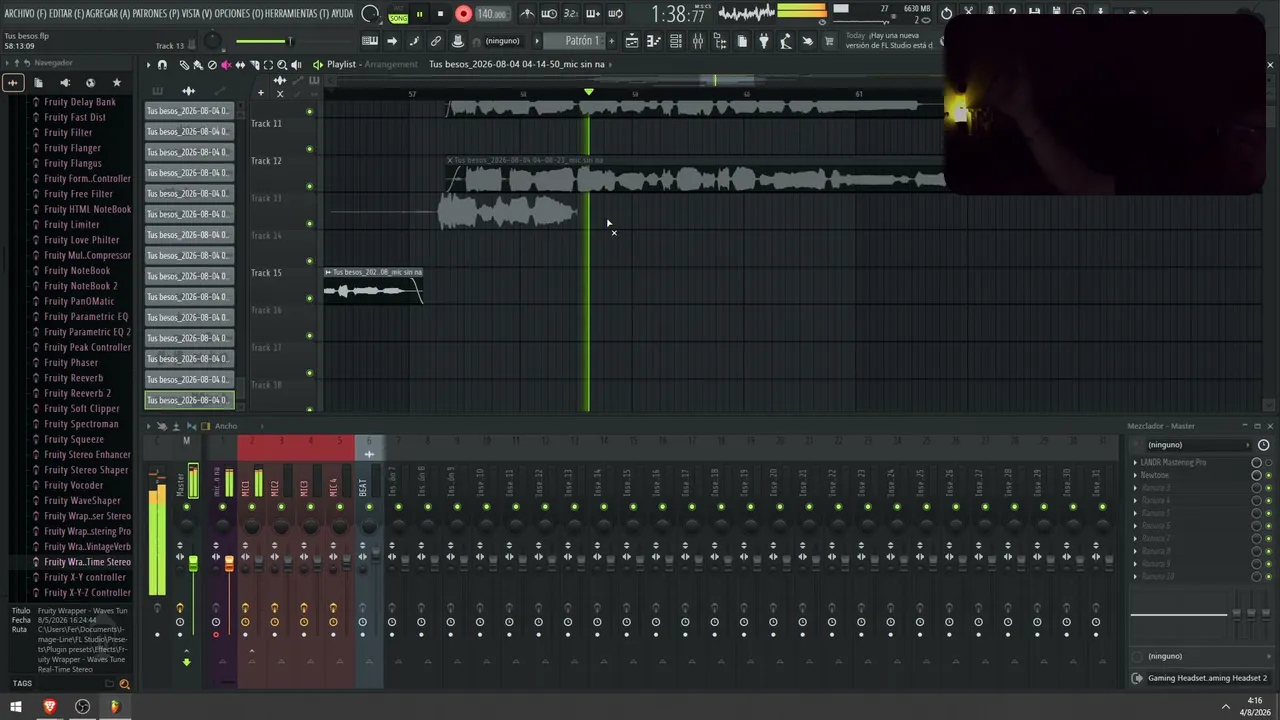Click the red Record button
Viewport: 1280px width, 720px height.
click(463, 14)
